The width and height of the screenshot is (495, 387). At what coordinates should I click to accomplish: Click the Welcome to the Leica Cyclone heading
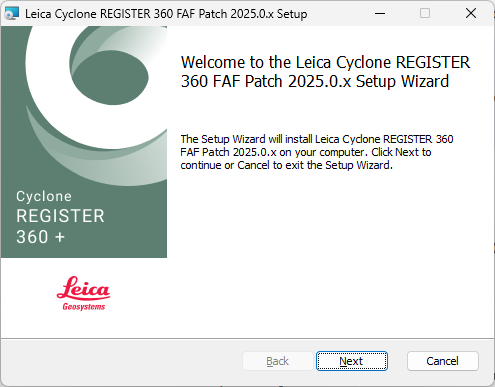coord(325,72)
